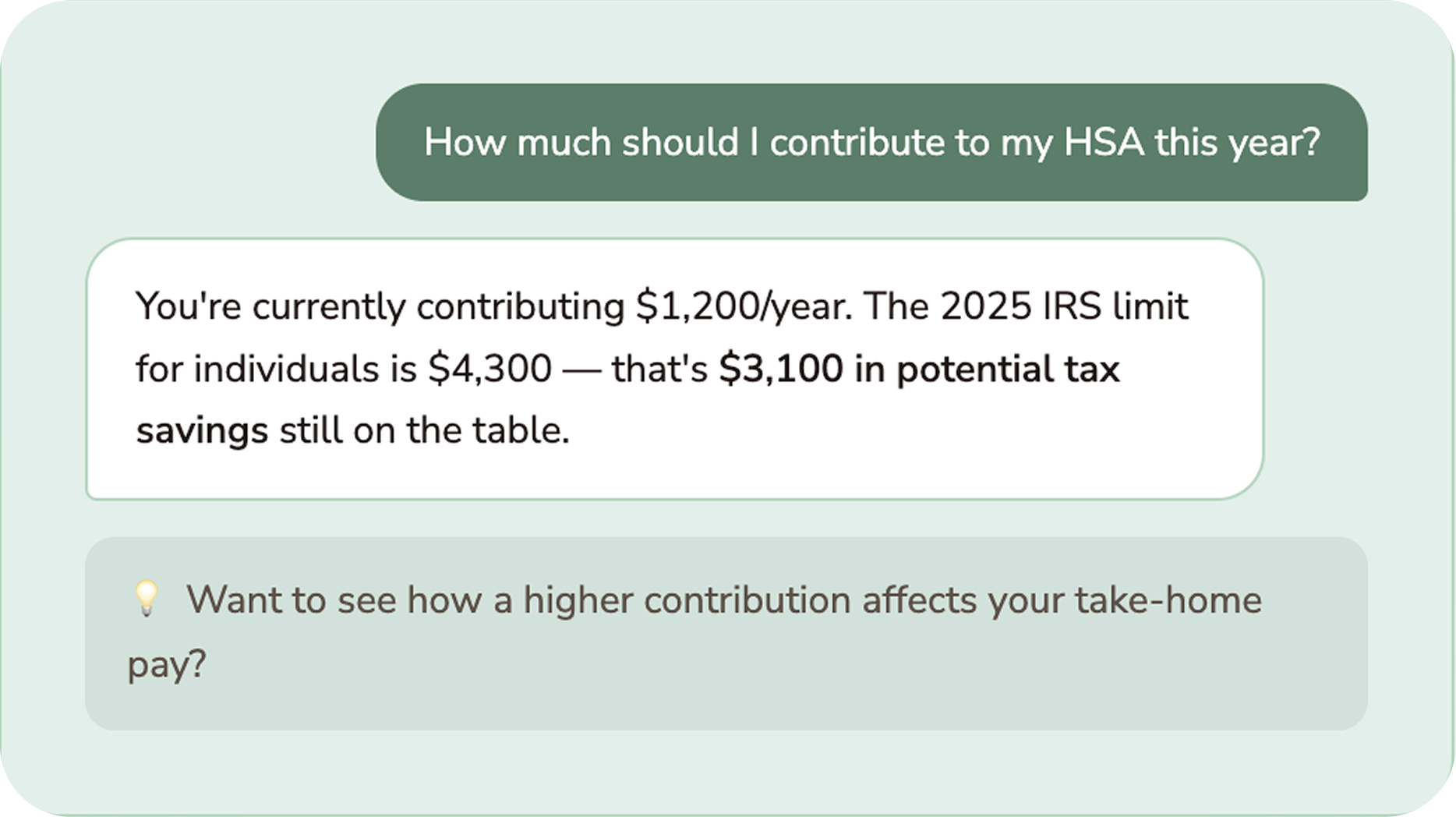Click the lightbulb icon in the suggestion
Screen dimensions: 1456x817
coord(146,599)
